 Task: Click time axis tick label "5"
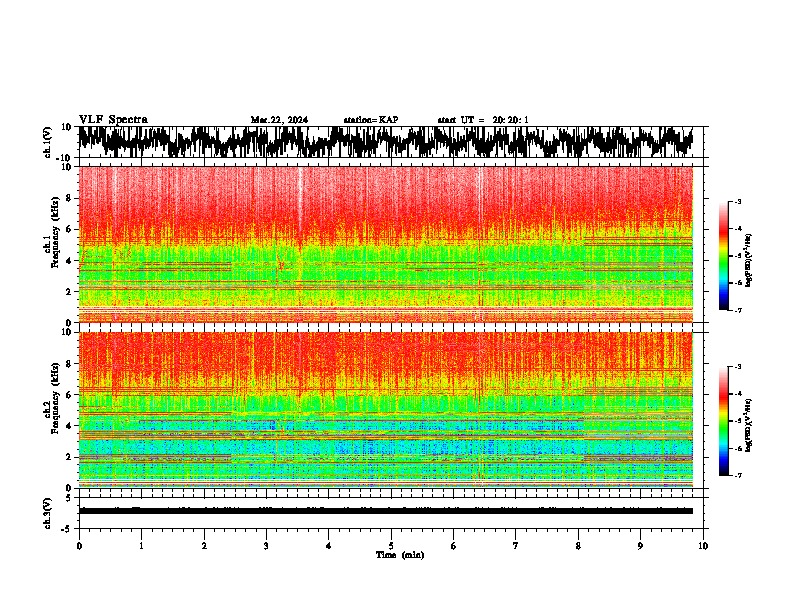pos(391,546)
